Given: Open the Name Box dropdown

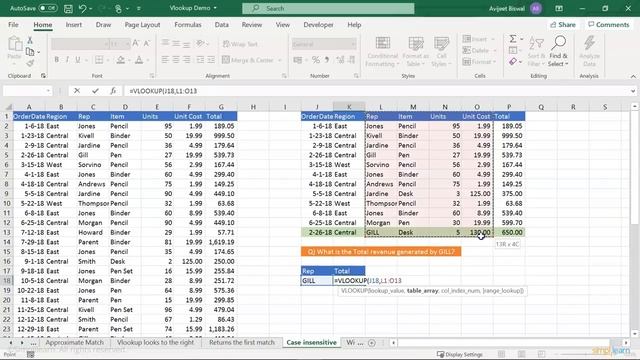Looking at the screenshot, I should [x=48, y=91].
